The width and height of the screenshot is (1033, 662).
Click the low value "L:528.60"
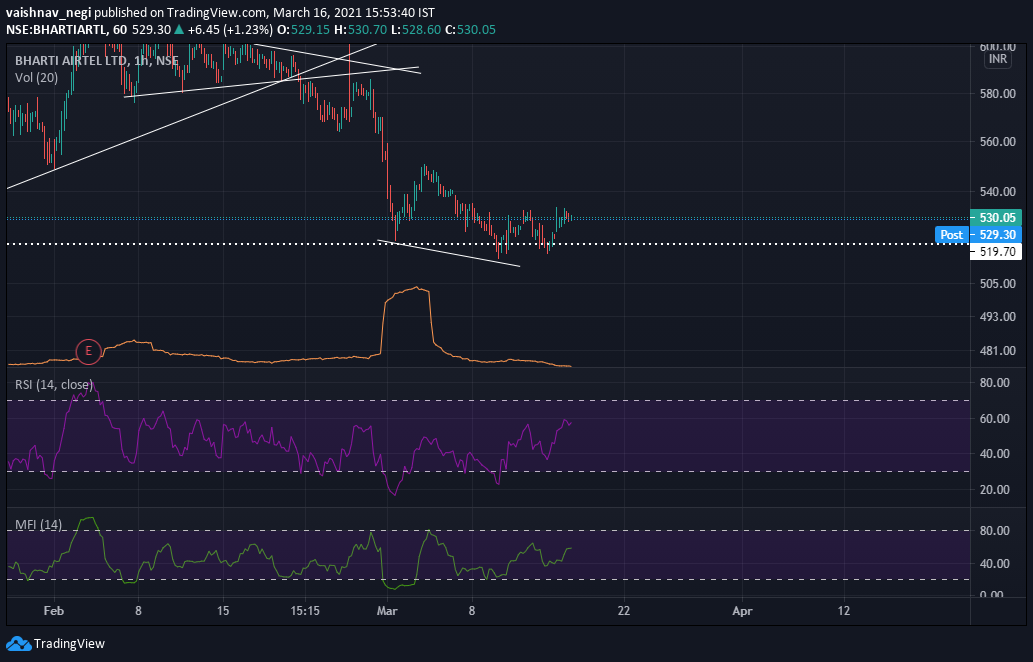pos(415,30)
